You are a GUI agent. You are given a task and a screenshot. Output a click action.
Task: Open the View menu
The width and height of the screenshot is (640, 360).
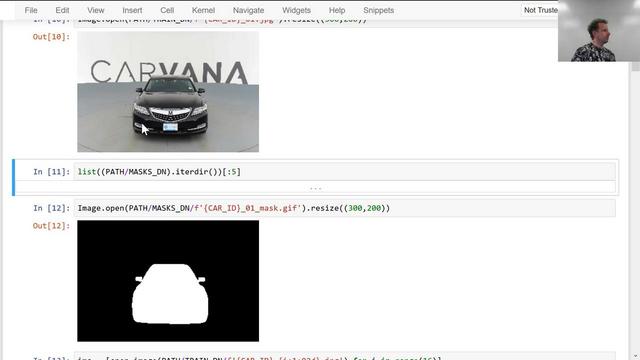tap(96, 10)
